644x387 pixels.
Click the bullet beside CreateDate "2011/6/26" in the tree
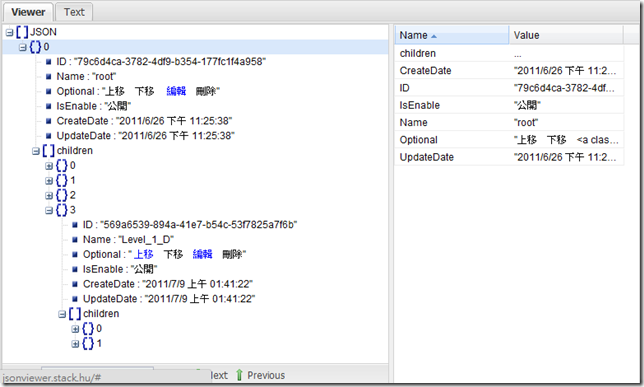[48, 121]
